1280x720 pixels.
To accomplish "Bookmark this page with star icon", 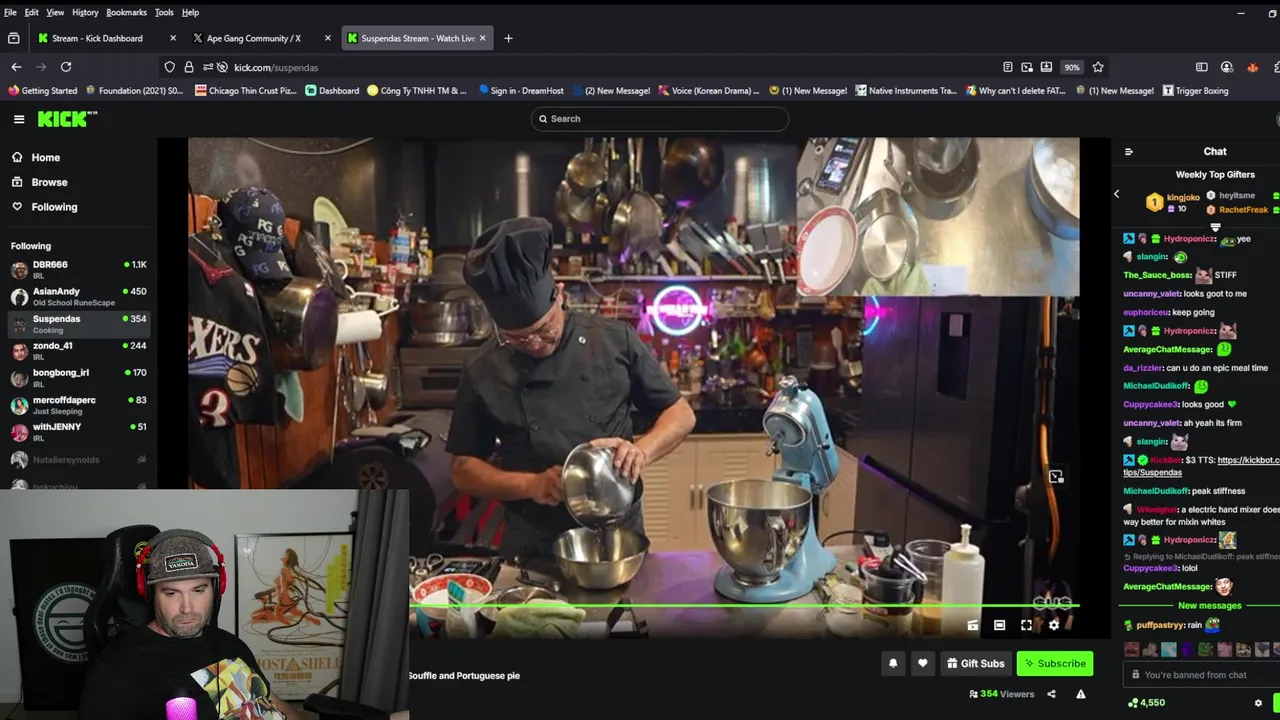I will (1098, 67).
